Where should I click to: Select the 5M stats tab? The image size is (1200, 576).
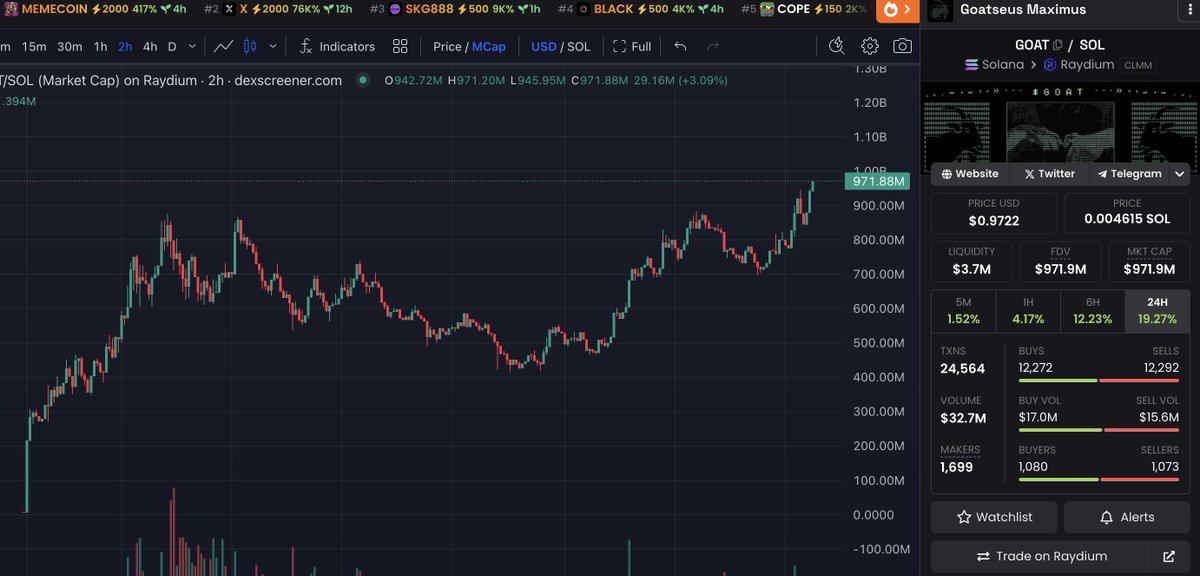(x=963, y=310)
